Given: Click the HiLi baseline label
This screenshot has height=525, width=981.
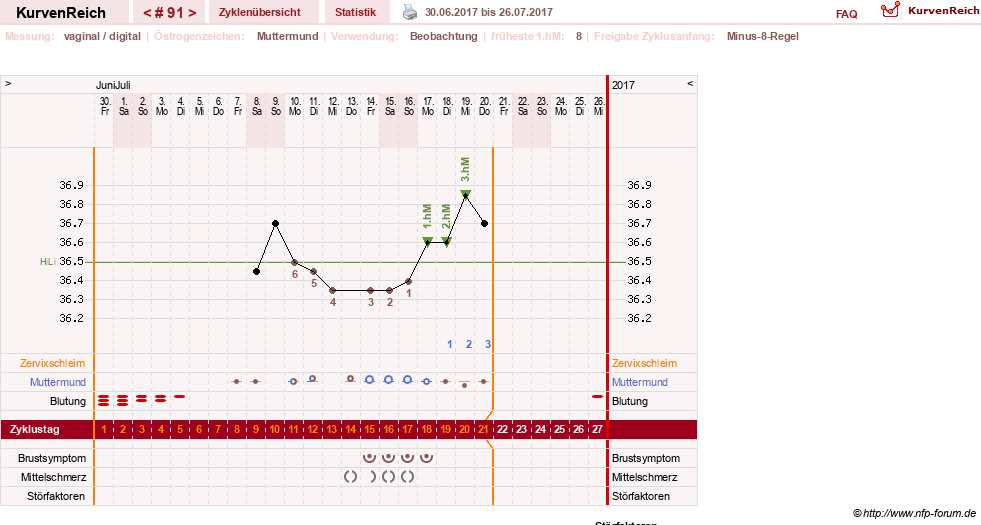Looking at the screenshot, I should coord(48,262).
